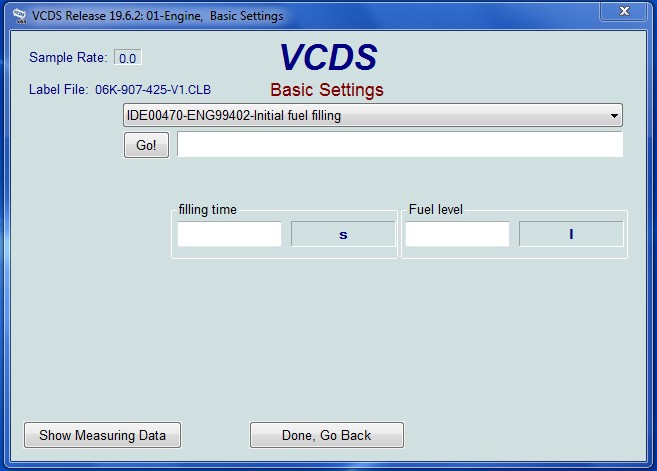Open the Initial fuel filling dropdown
Image resolution: width=657 pixels, height=471 pixels.
tap(372, 115)
